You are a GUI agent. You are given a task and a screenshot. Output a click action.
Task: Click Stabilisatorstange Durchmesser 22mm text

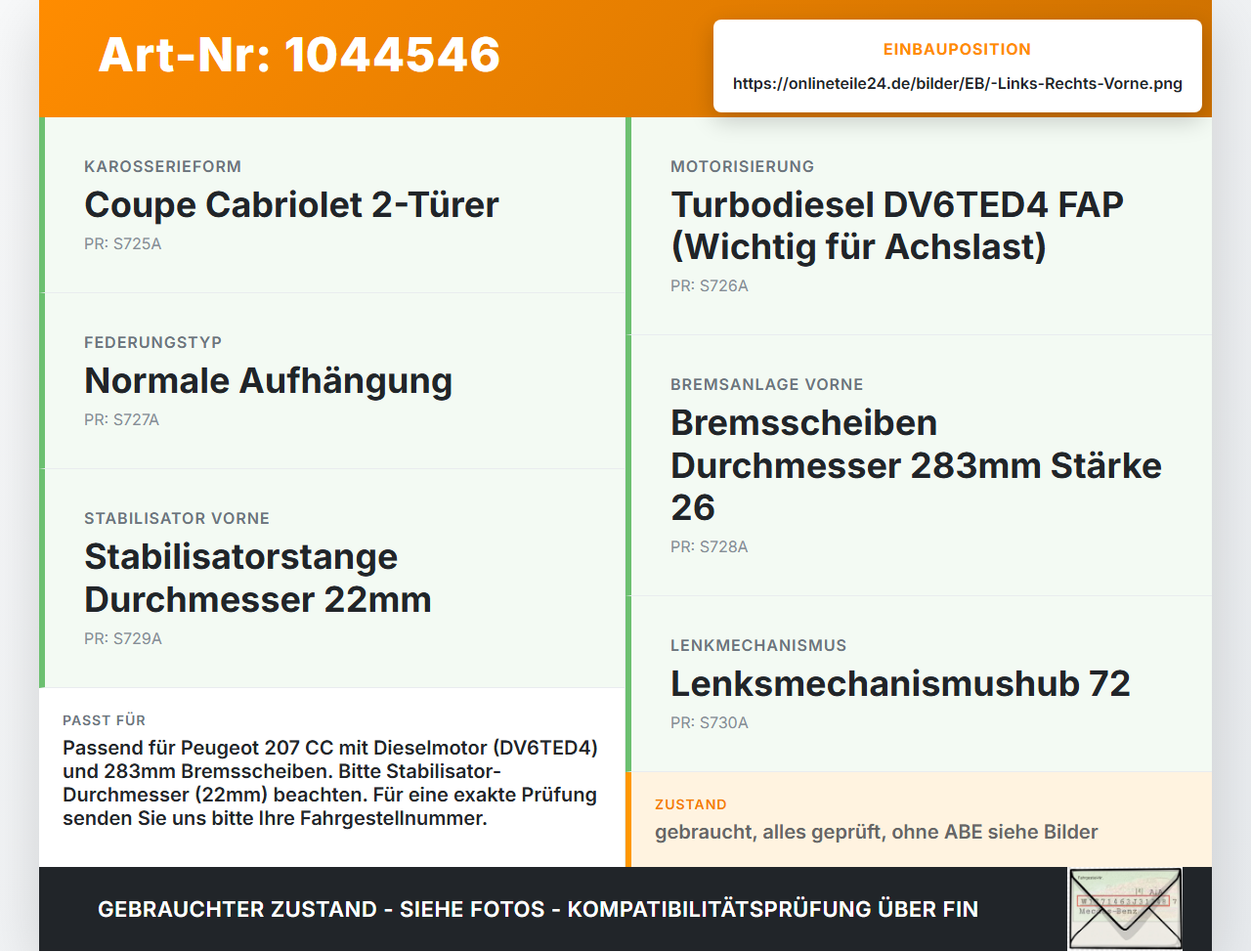[x=258, y=578]
